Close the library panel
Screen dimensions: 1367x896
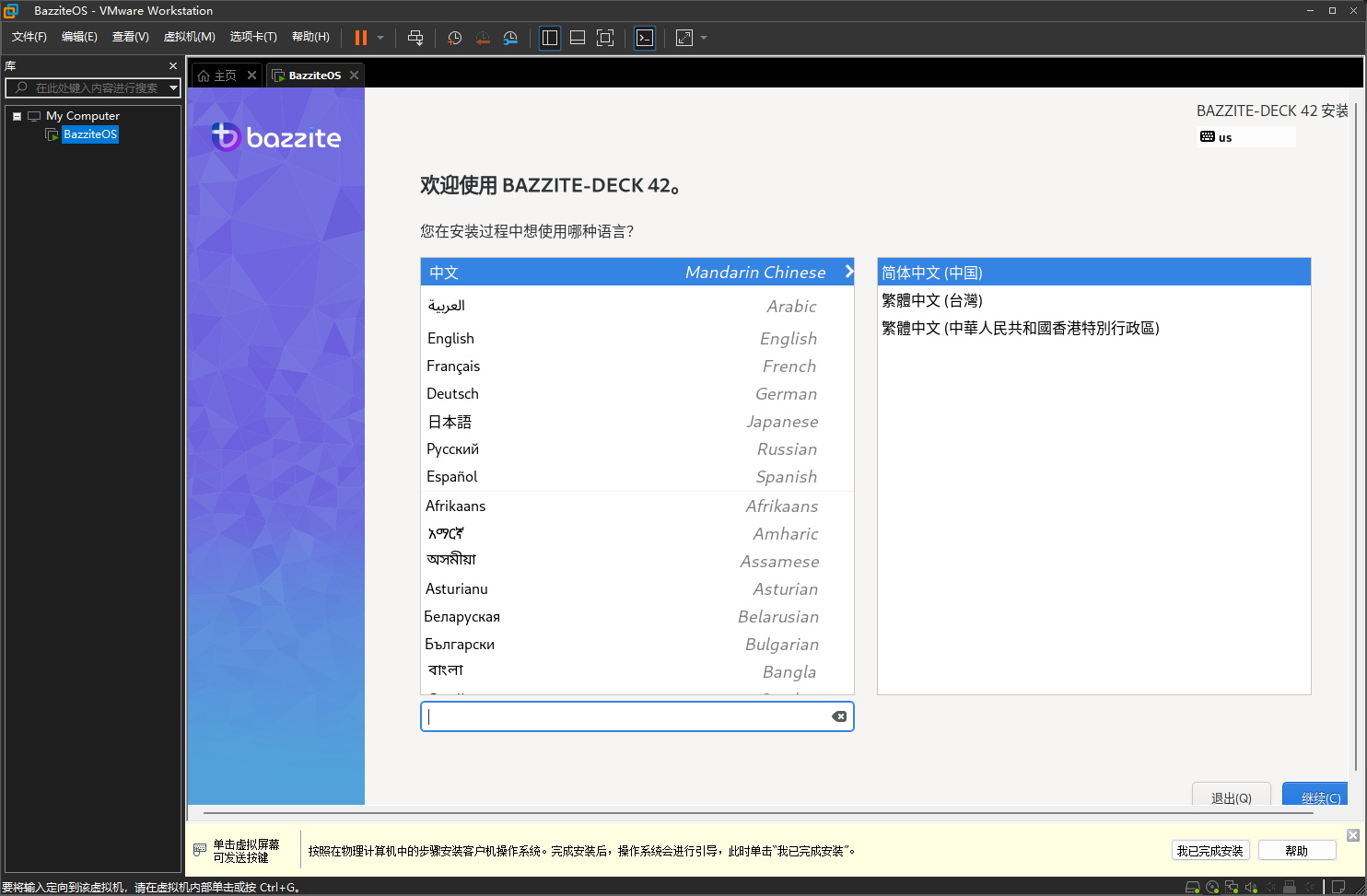point(172,66)
